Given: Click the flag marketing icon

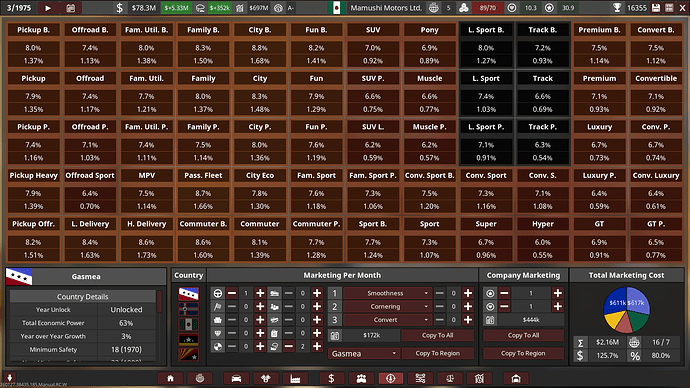Looking at the screenshot, I should (x=217, y=307).
